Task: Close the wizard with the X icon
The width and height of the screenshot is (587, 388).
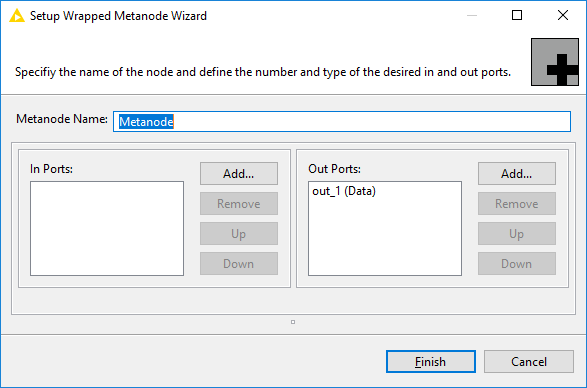Action: pos(563,15)
